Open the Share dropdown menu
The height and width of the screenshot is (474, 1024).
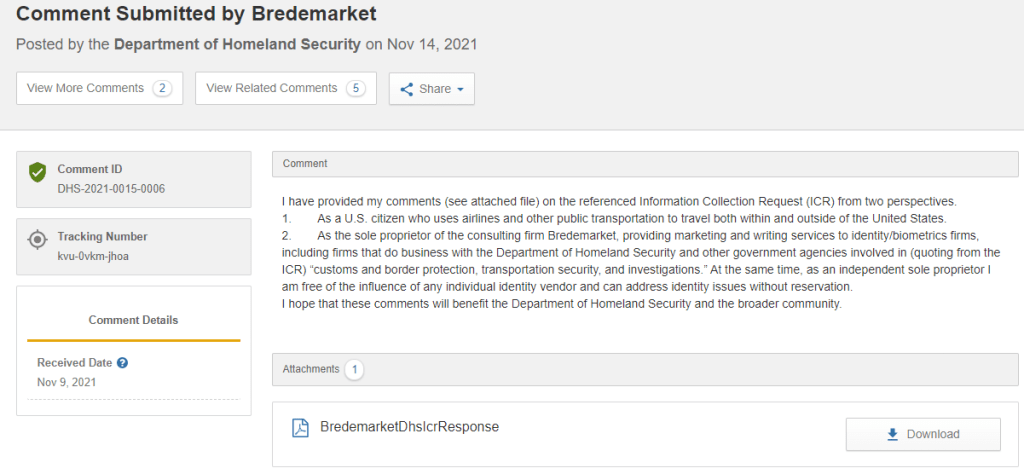pyautogui.click(x=432, y=89)
